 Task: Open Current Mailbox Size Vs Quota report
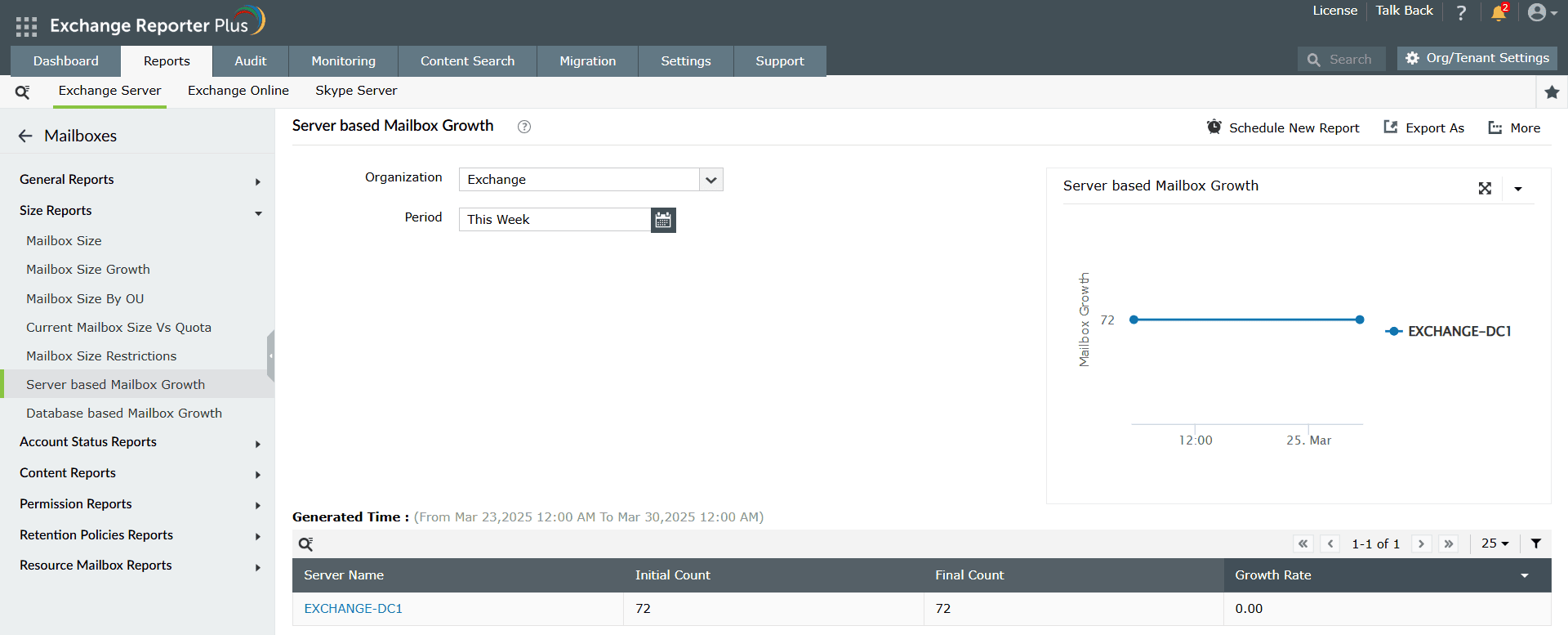[118, 328]
